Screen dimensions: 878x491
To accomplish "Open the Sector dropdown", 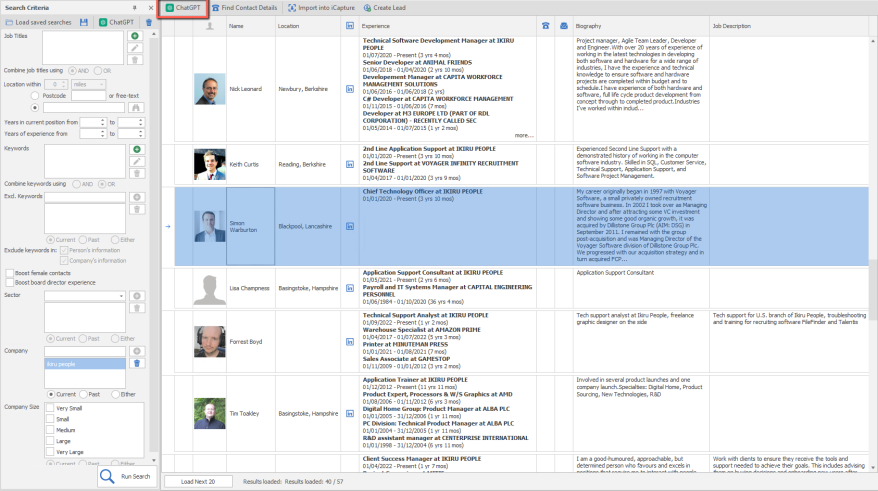I will (x=120, y=296).
